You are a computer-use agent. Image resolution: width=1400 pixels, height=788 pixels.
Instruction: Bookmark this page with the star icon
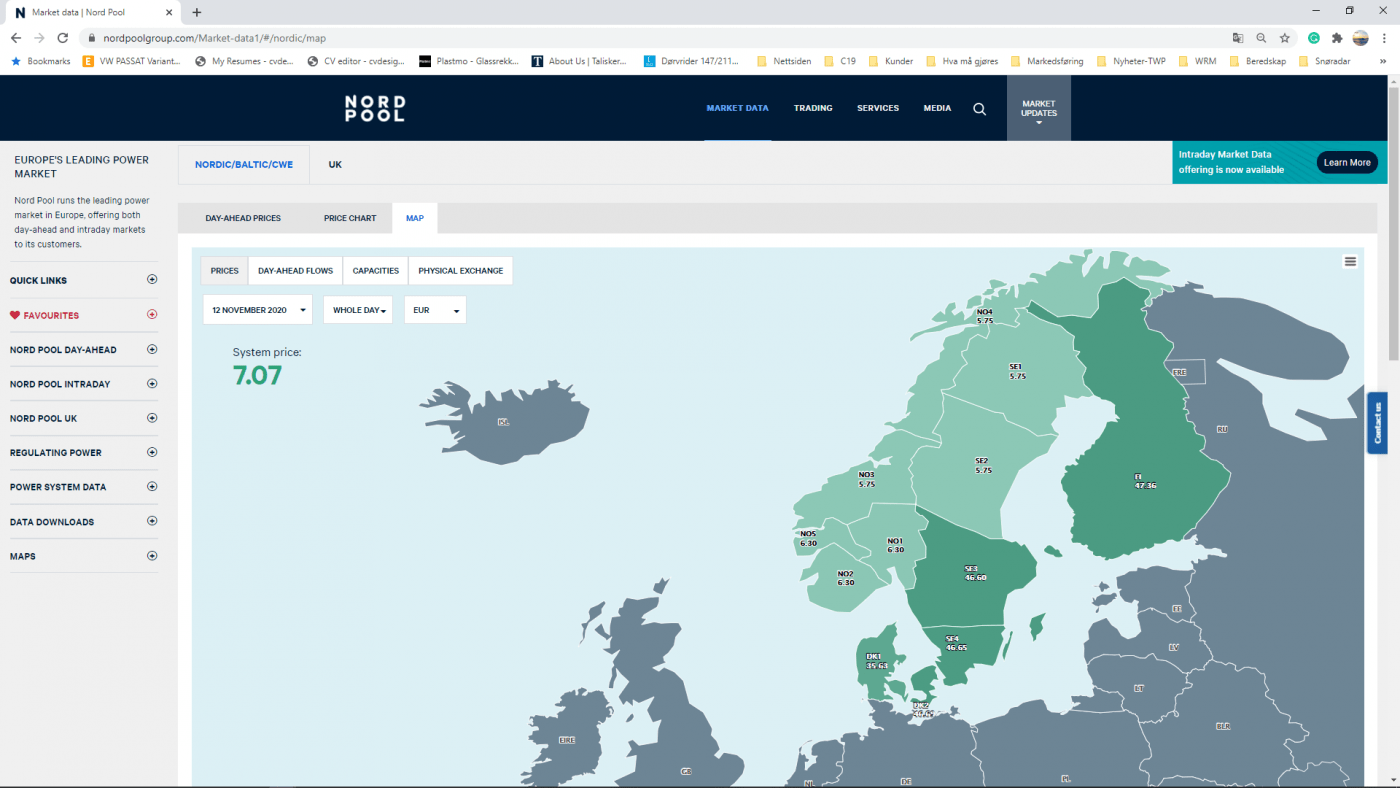pos(1285,38)
